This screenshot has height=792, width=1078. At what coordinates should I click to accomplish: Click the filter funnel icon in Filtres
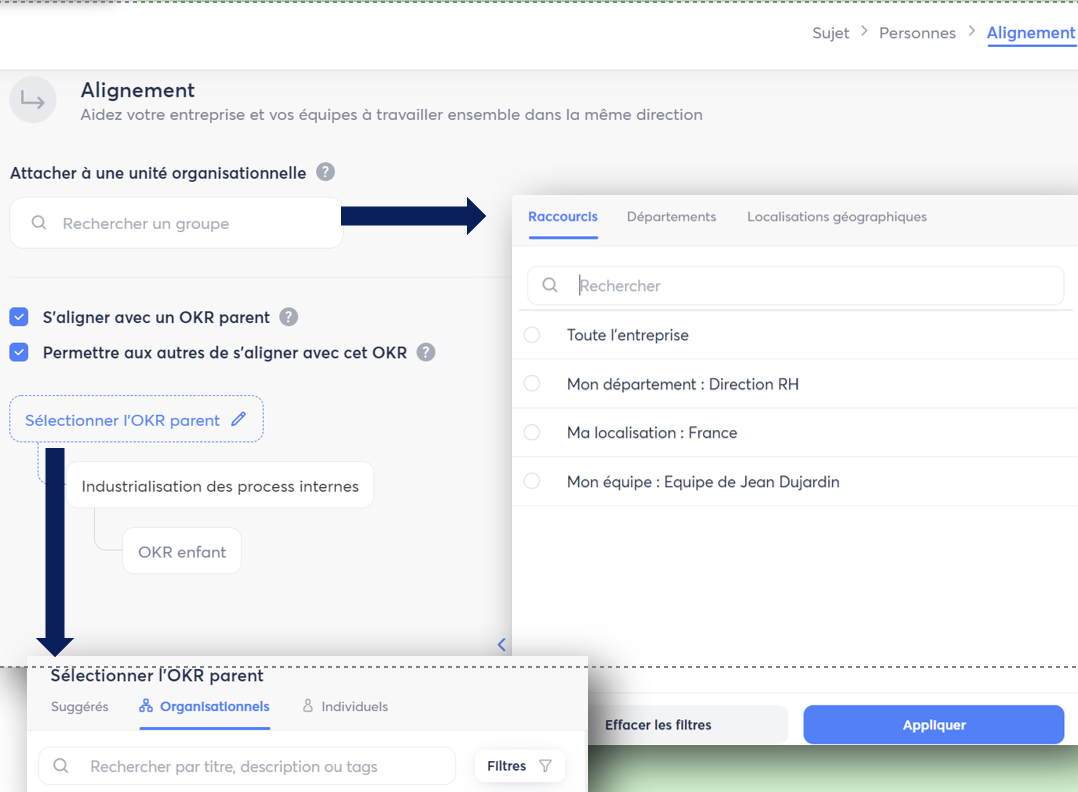click(545, 766)
